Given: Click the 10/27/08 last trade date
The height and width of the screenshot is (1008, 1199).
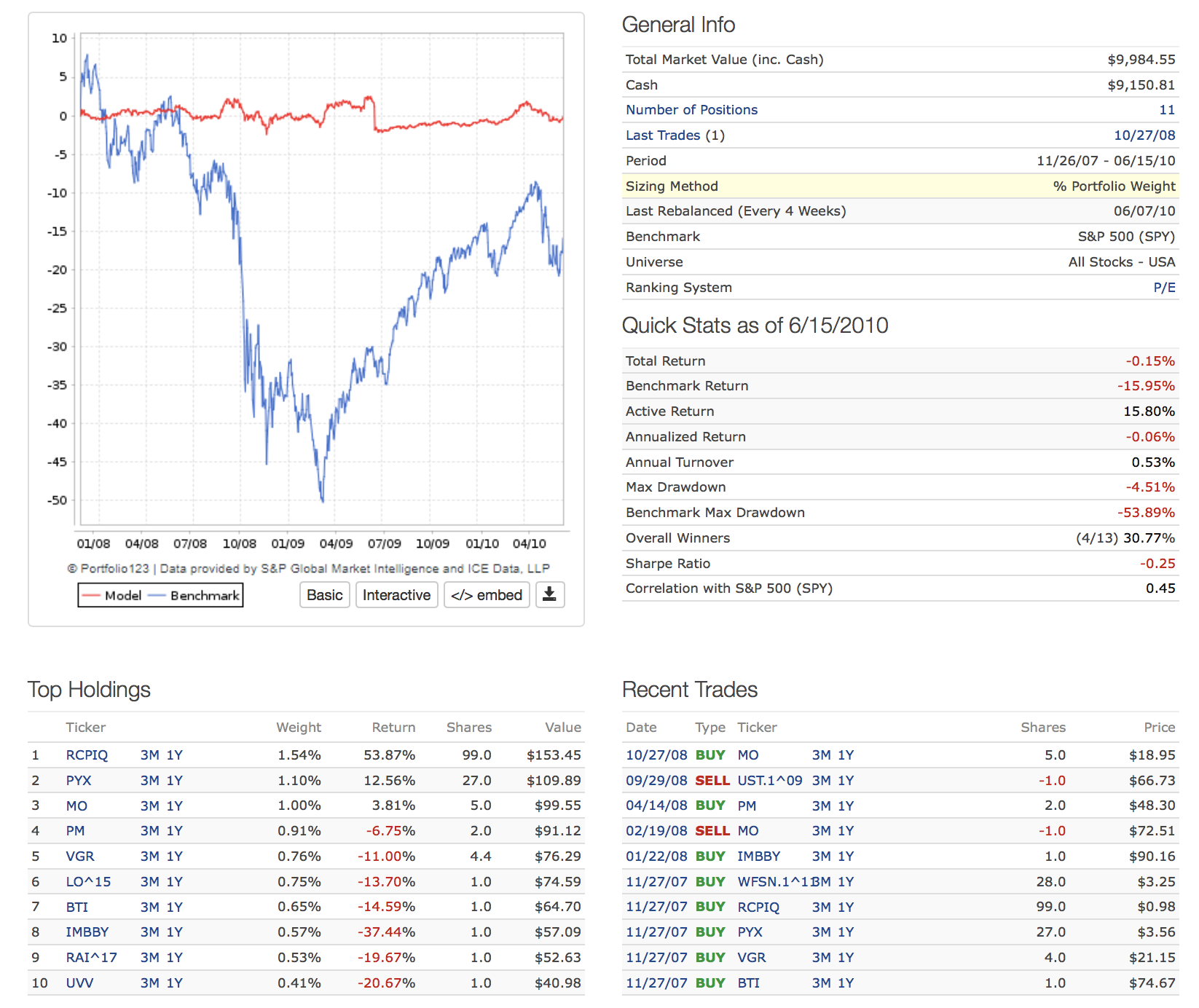Looking at the screenshot, I should tap(1144, 135).
